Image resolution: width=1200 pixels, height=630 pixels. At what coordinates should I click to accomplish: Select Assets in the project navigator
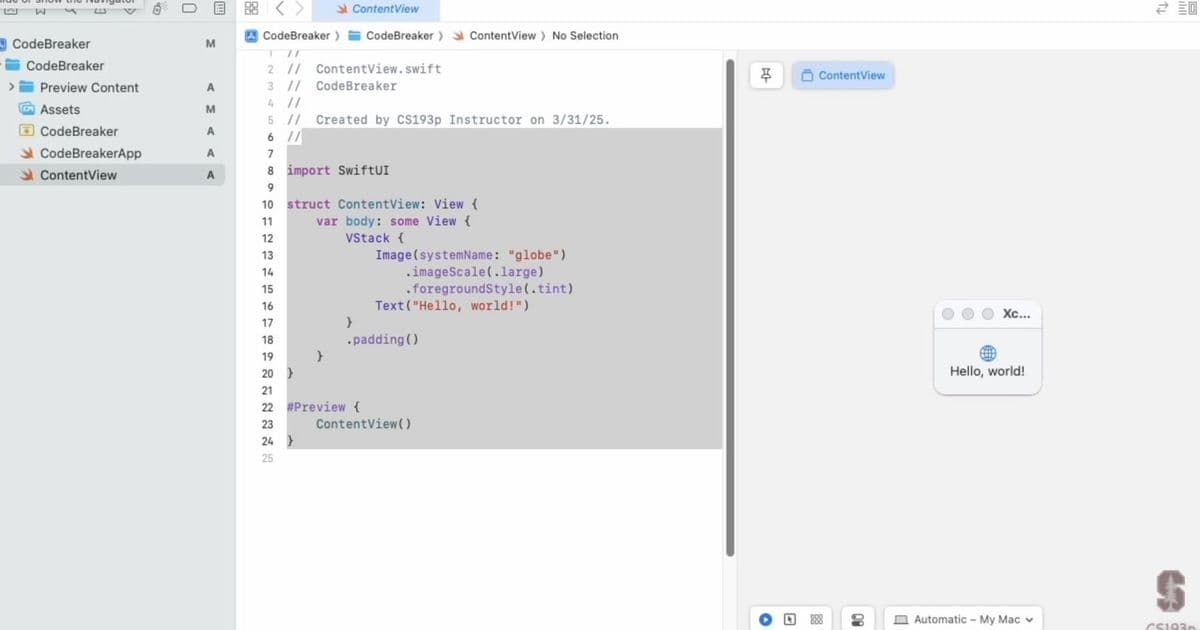(x=62, y=109)
